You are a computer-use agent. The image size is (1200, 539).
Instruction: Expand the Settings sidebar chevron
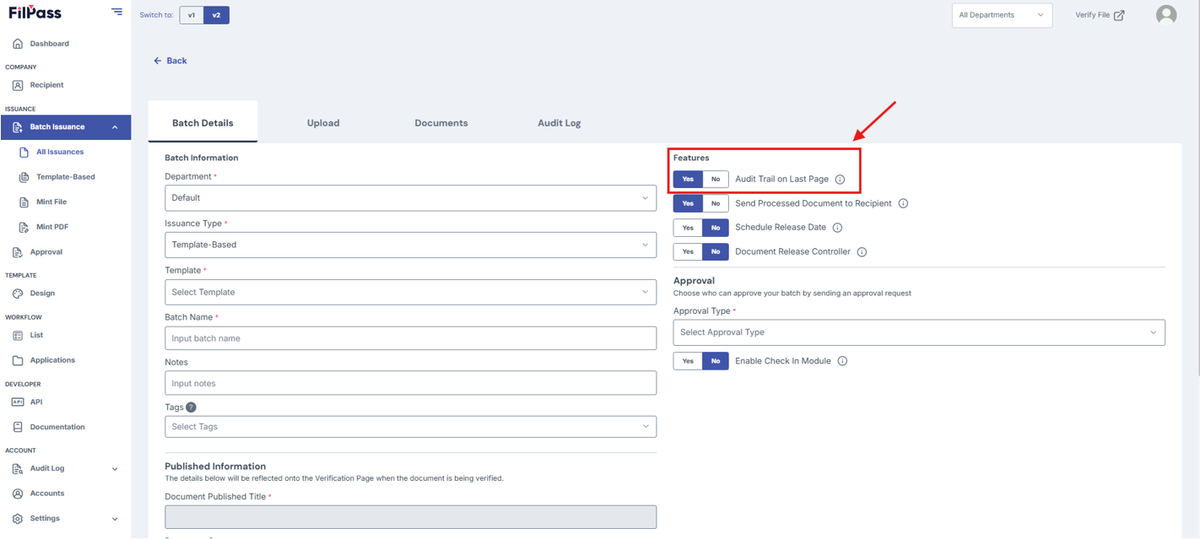(x=115, y=519)
